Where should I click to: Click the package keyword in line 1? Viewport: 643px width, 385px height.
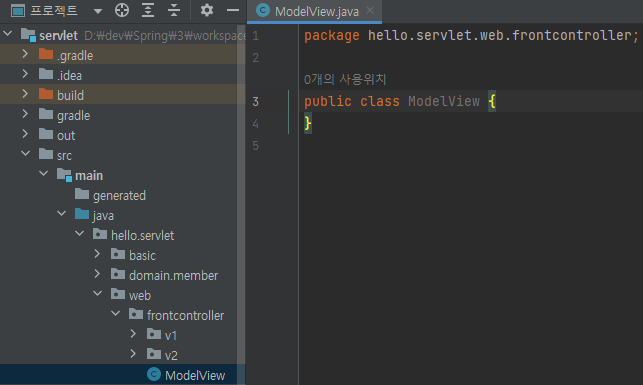pos(331,36)
